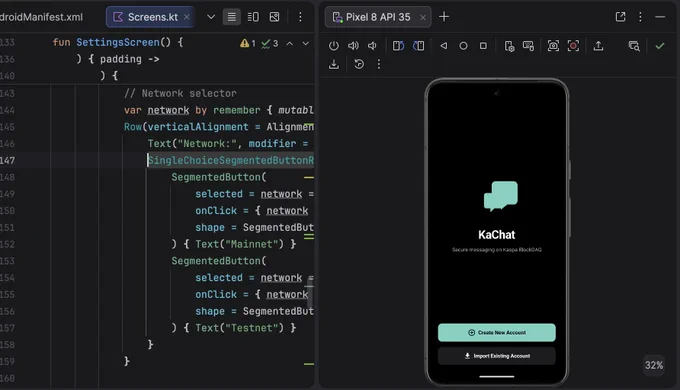Open emulator in separate window icon
Screen dimensions: 680x390
click(621, 16)
